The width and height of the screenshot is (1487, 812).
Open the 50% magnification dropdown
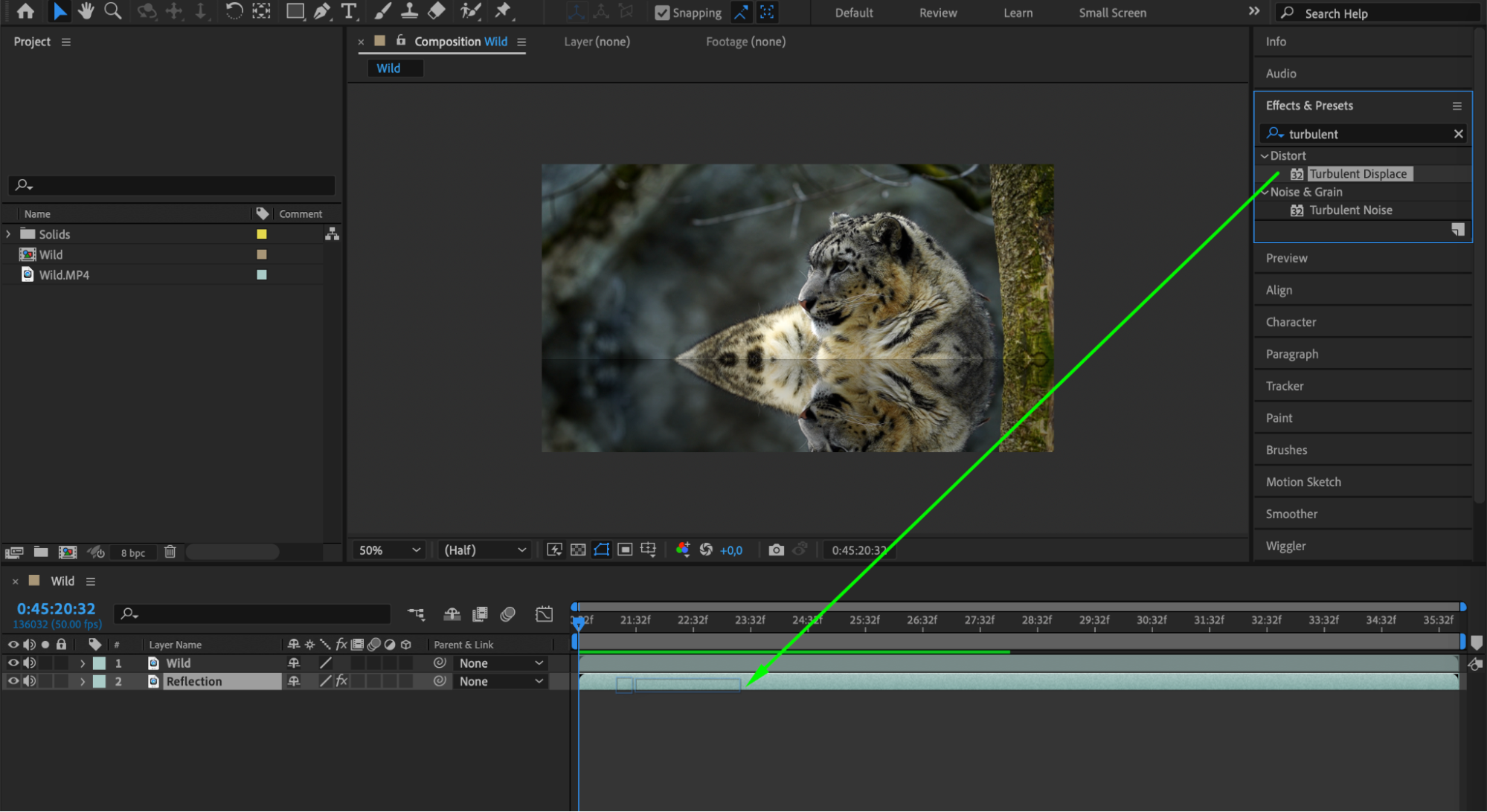pyautogui.click(x=389, y=550)
